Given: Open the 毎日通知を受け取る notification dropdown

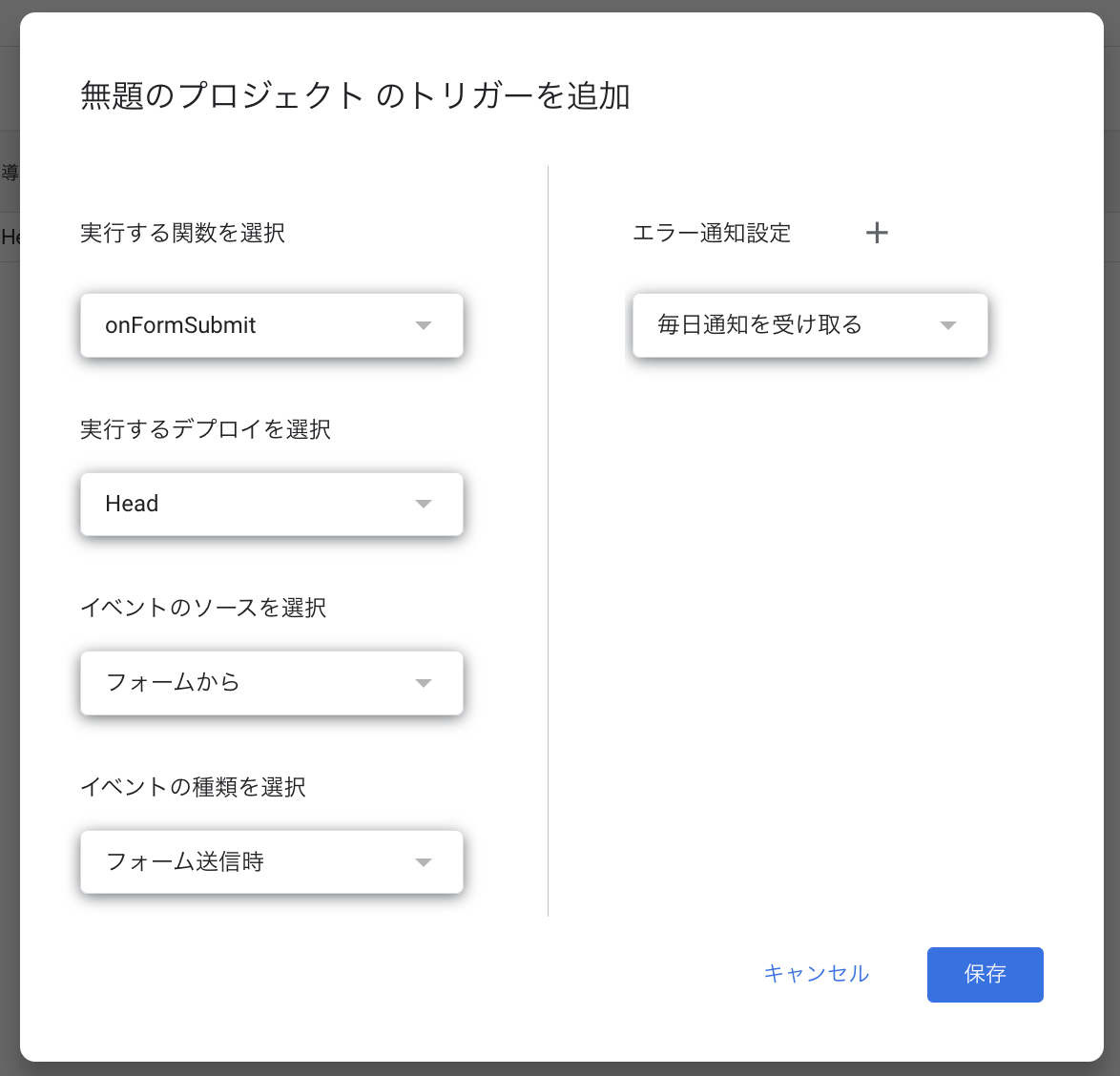Looking at the screenshot, I should [x=809, y=325].
